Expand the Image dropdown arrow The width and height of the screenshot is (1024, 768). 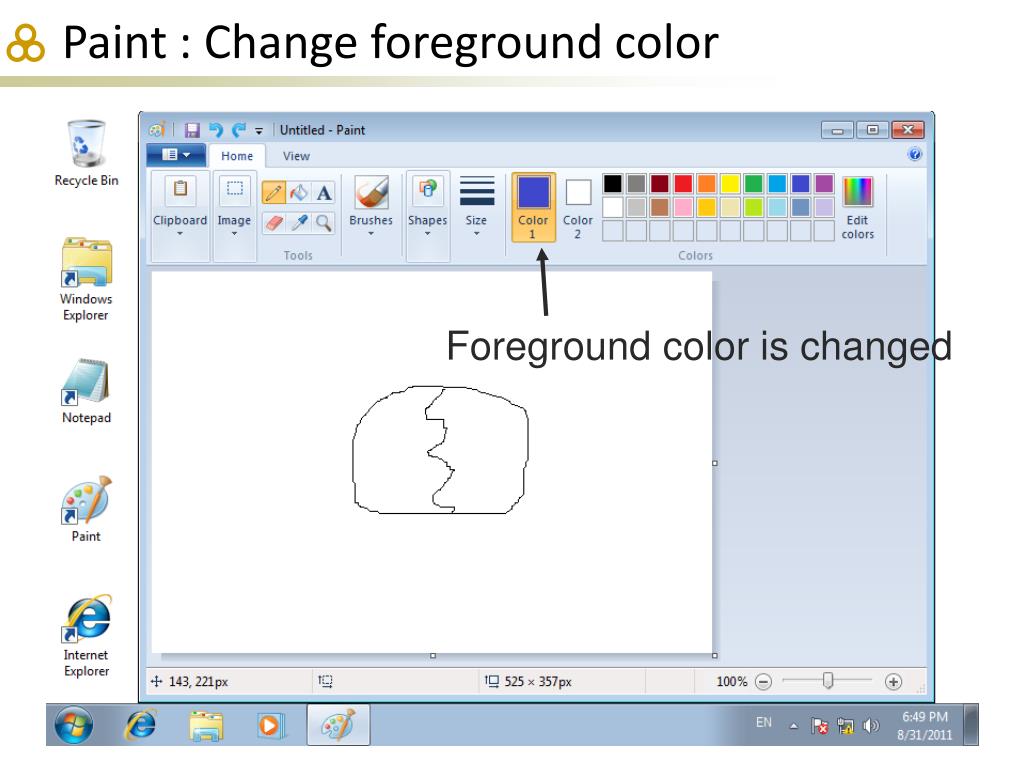click(234, 233)
